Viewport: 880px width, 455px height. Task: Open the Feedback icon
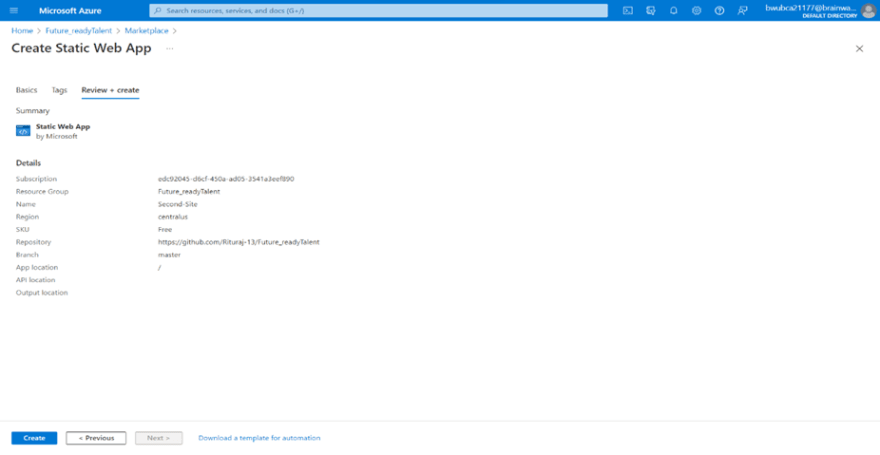[x=742, y=11]
